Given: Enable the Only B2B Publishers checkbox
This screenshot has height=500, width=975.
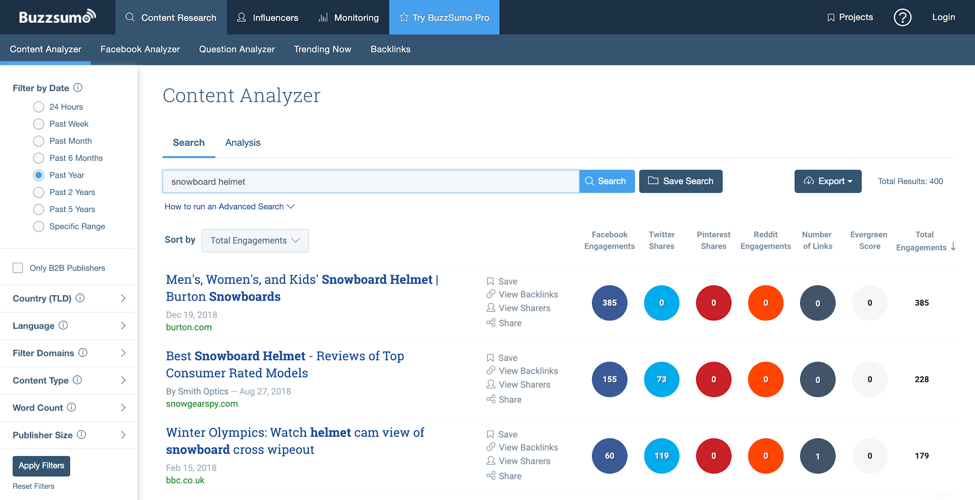Looking at the screenshot, I should tap(18, 268).
